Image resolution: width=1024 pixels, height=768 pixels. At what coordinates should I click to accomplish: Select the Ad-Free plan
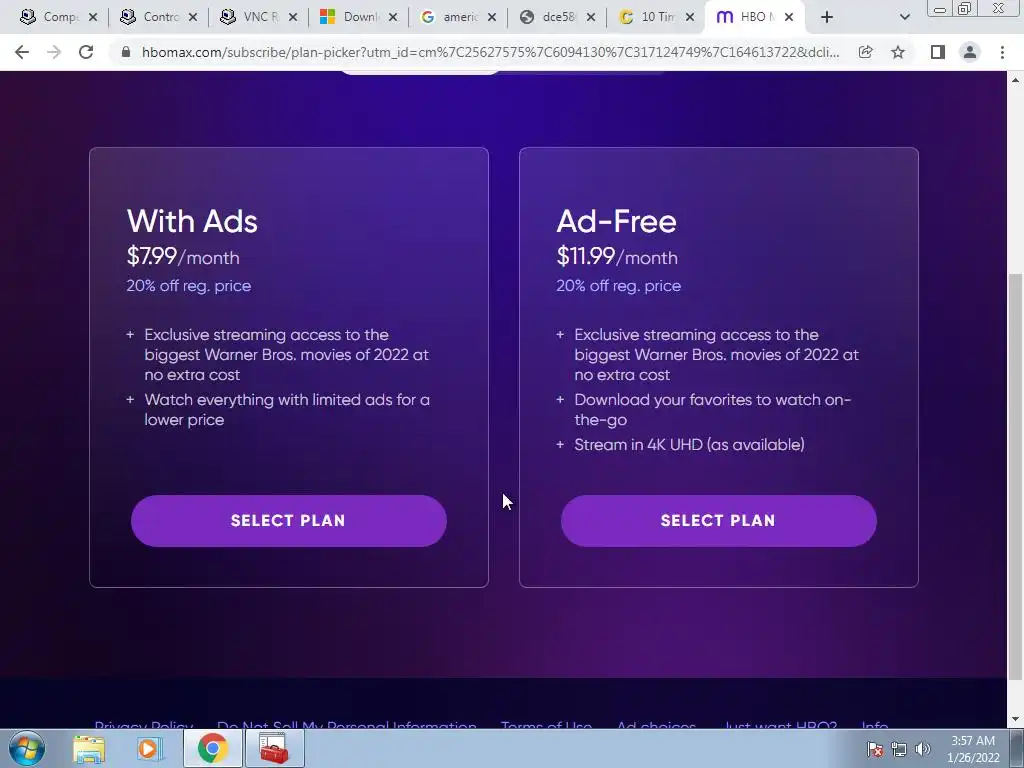tap(718, 520)
